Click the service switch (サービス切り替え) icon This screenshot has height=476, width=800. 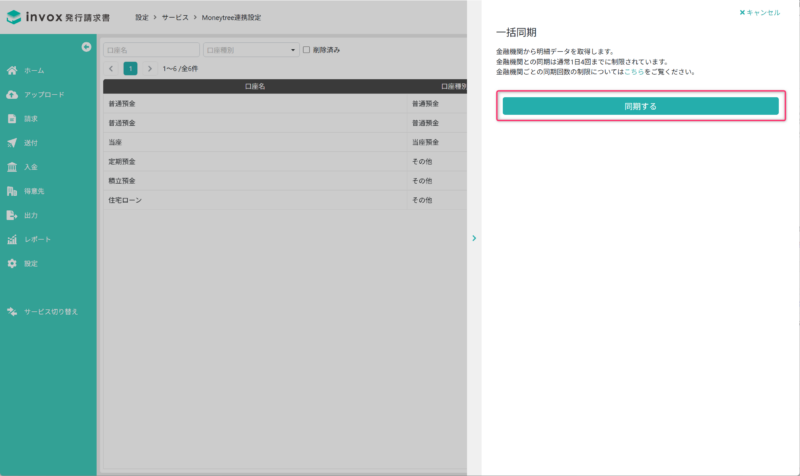pos(12,312)
